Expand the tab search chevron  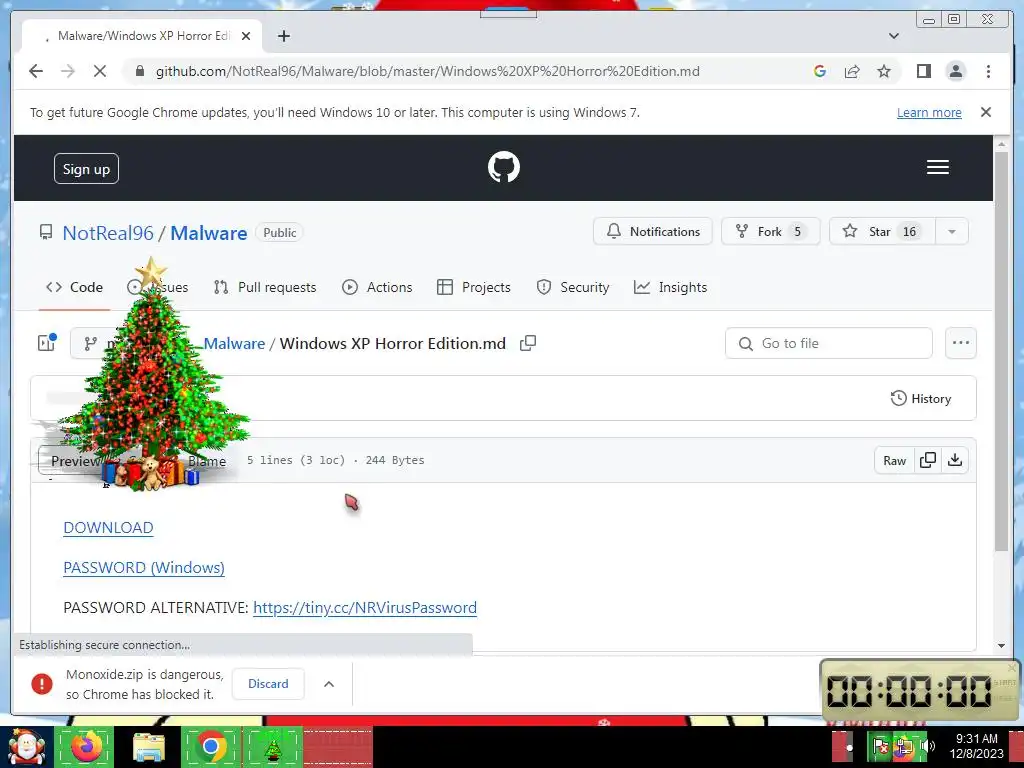tap(893, 36)
